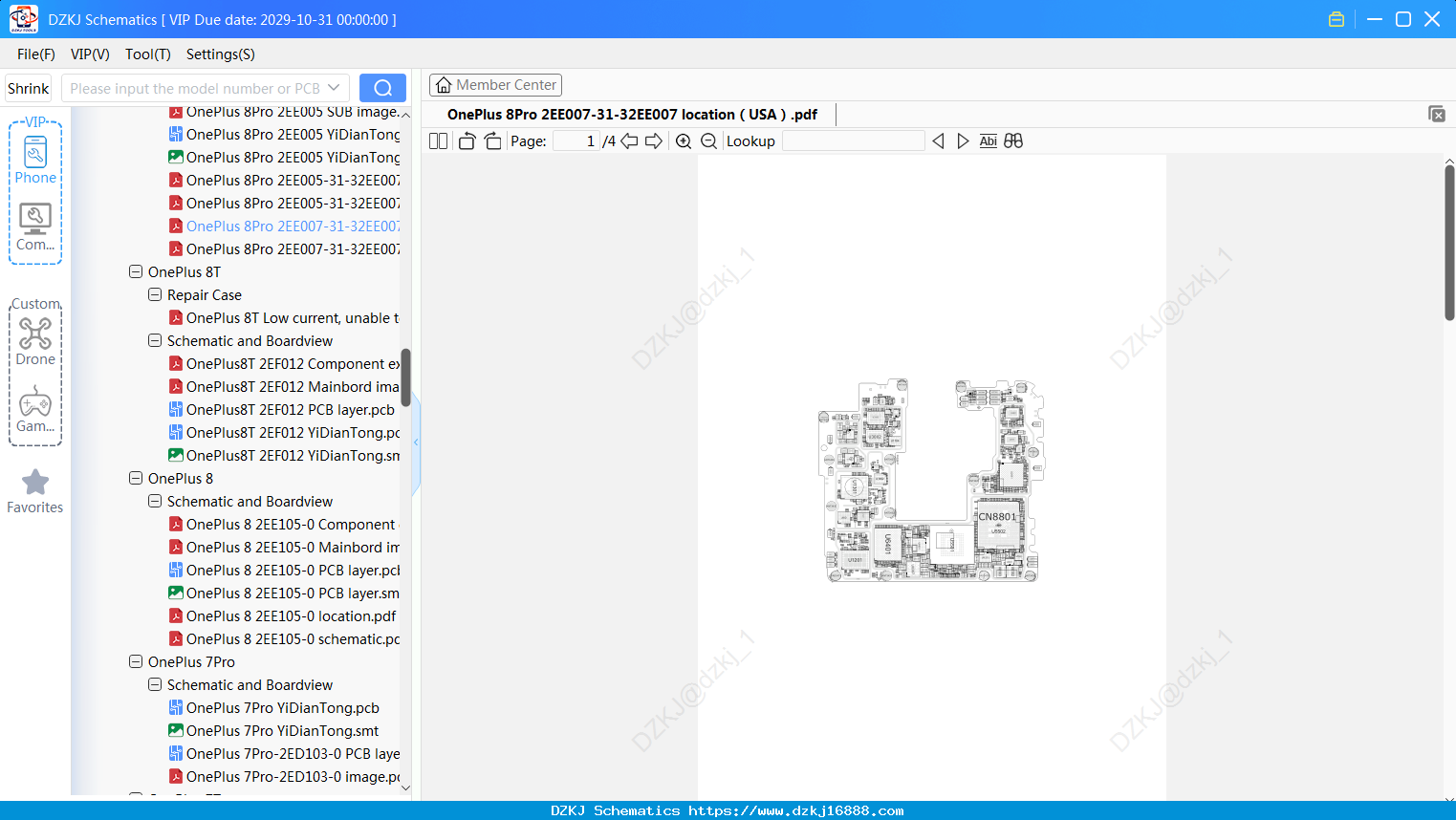This screenshot has height=820, width=1456.
Task: Go to the previous page with the left arrow
Action: point(629,141)
